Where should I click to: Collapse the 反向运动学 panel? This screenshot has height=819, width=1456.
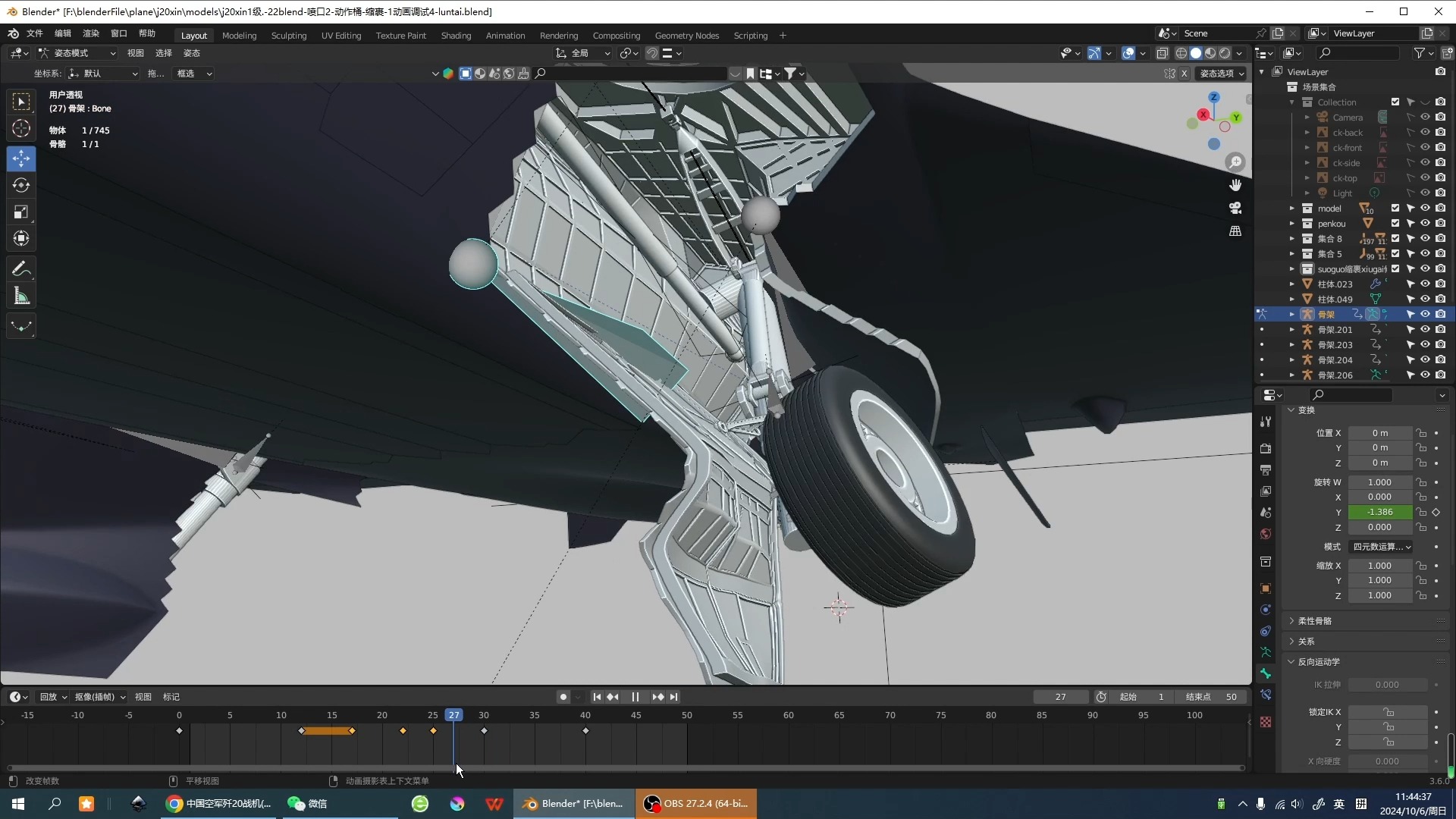(1319, 662)
